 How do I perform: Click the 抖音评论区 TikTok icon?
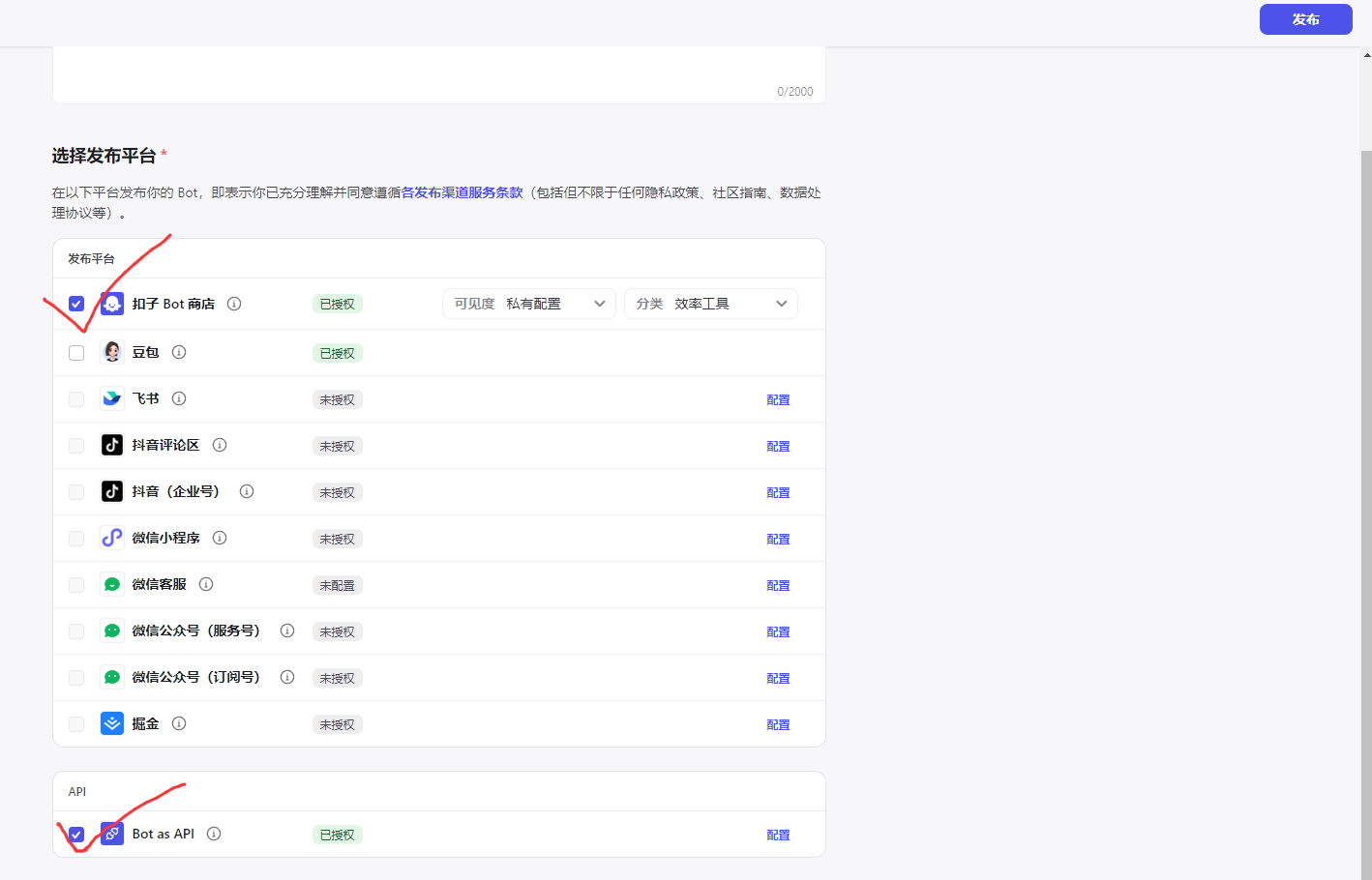pyautogui.click(x=112, y=445)
